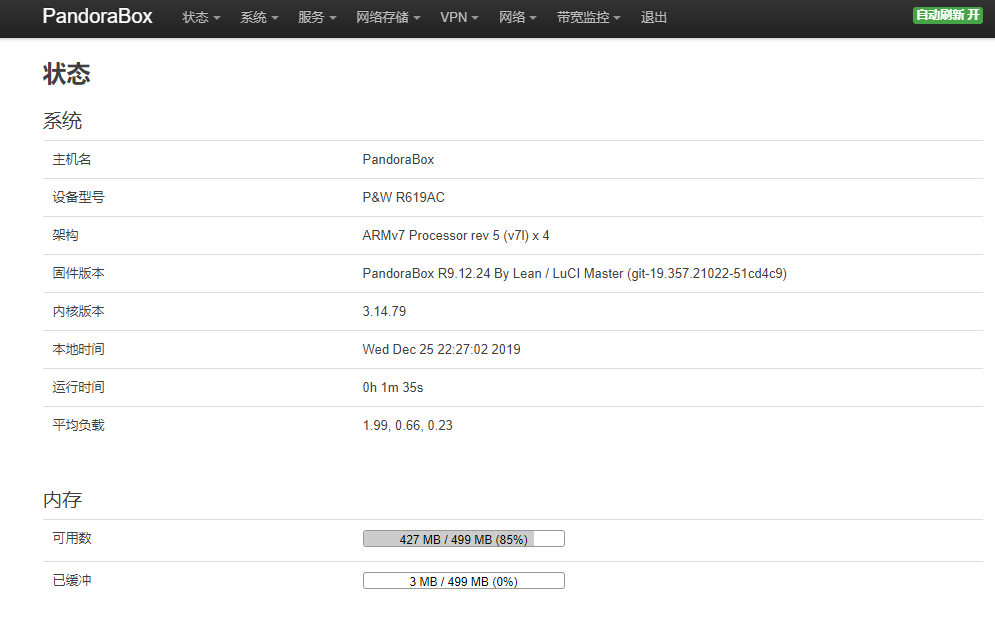
Task: Click the 3 MB / 499 MB buffered bar
Action: (463, 581)
